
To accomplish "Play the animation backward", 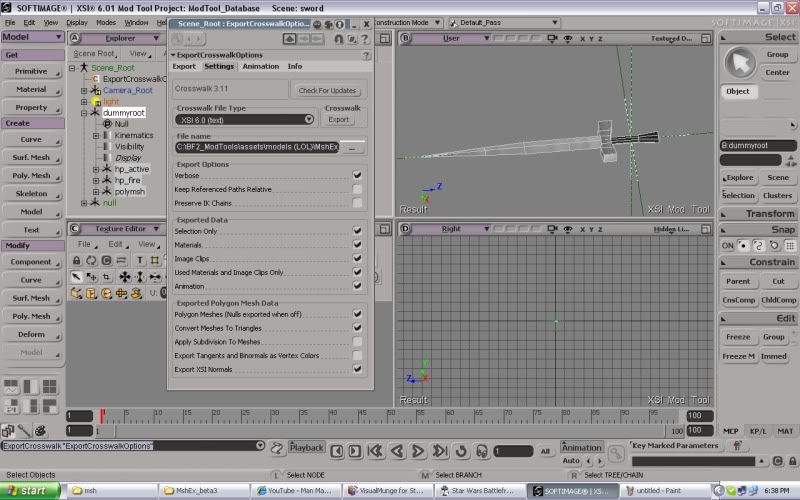I will point(397,451).
